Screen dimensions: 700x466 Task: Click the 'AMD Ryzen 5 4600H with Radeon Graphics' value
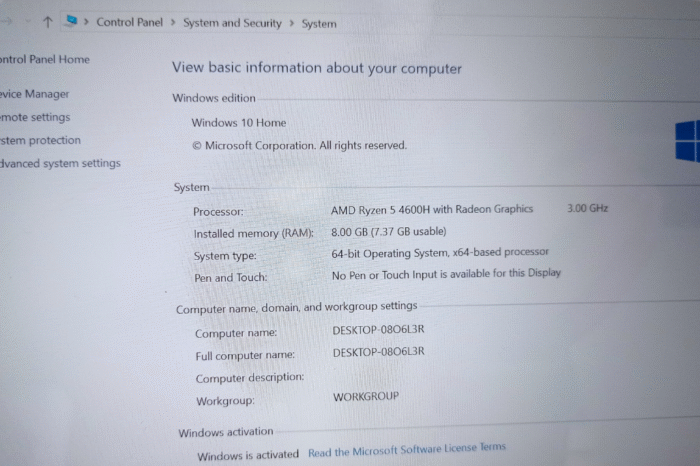point(432,209)
